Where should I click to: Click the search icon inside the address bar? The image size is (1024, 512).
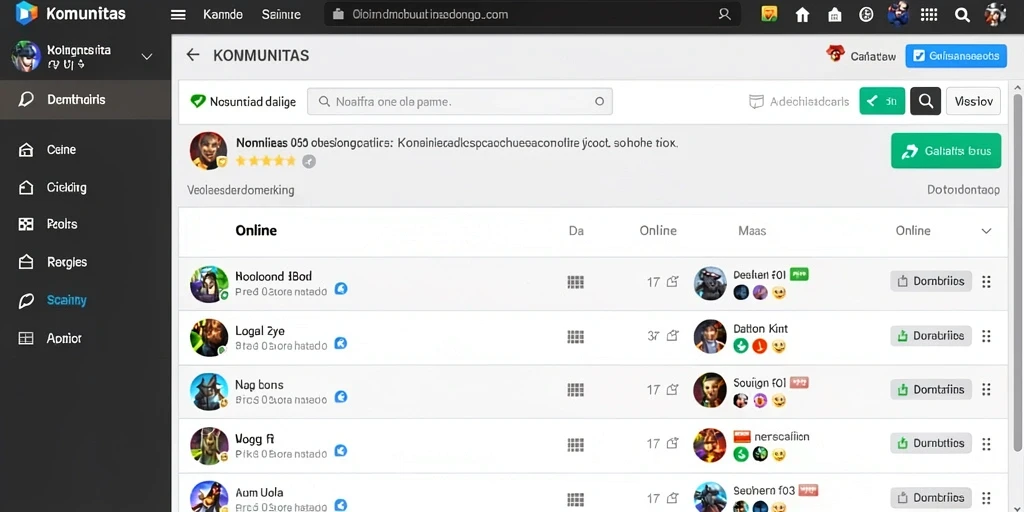(724, 14)
